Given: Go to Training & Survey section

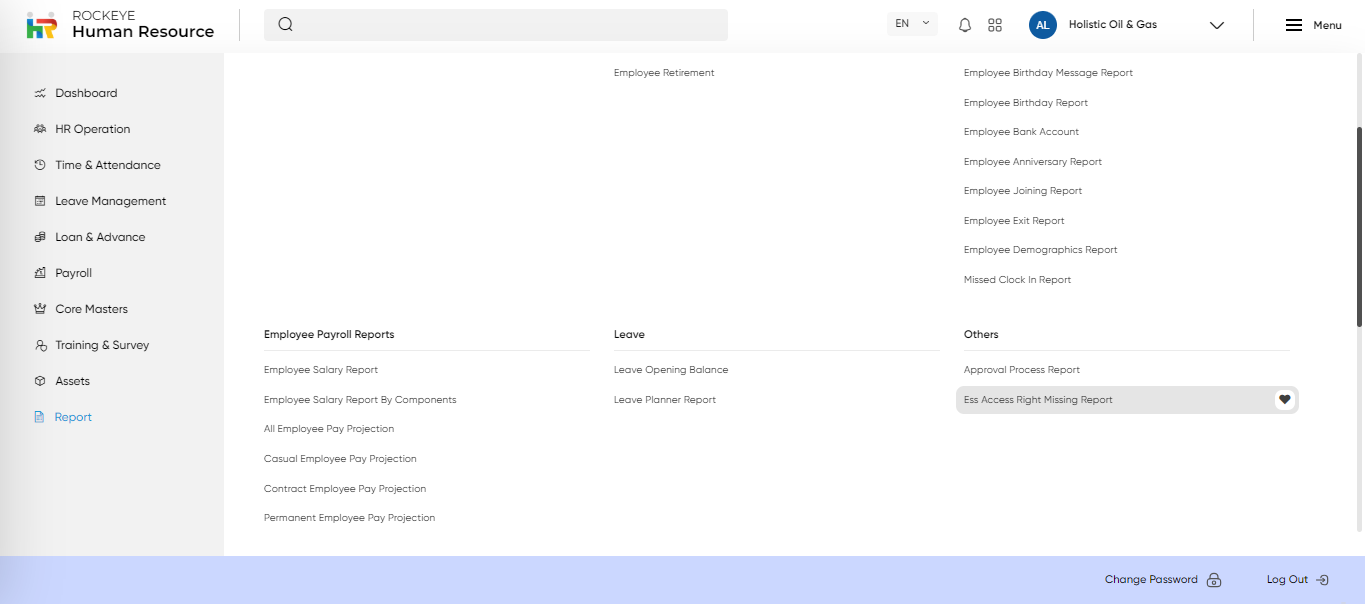Looking at the screenshot, I should point(102,345).
